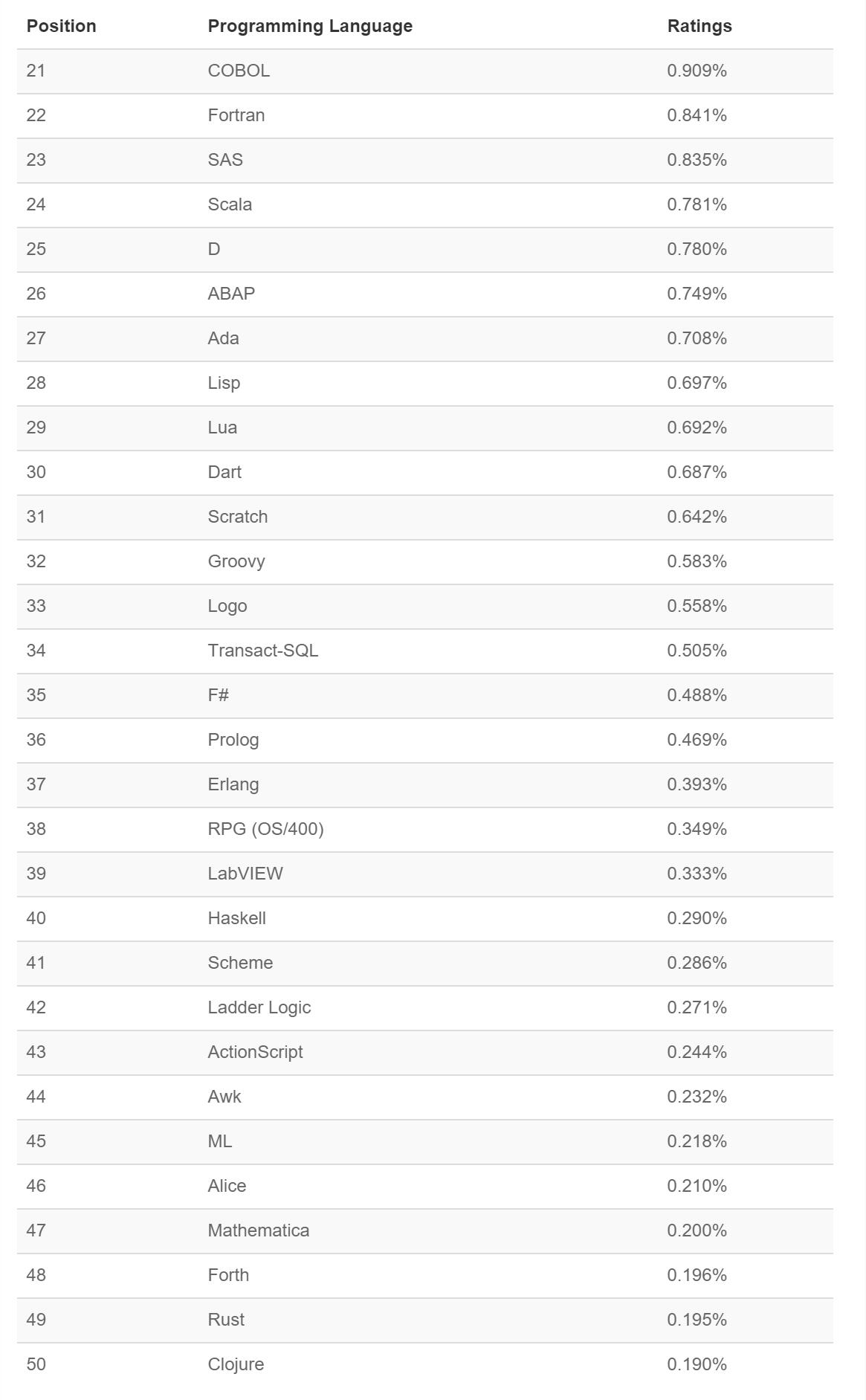This screenshot has width=866, height=1400.
Task: Select the COBOL language cell
Action: [x=239, y=71]
